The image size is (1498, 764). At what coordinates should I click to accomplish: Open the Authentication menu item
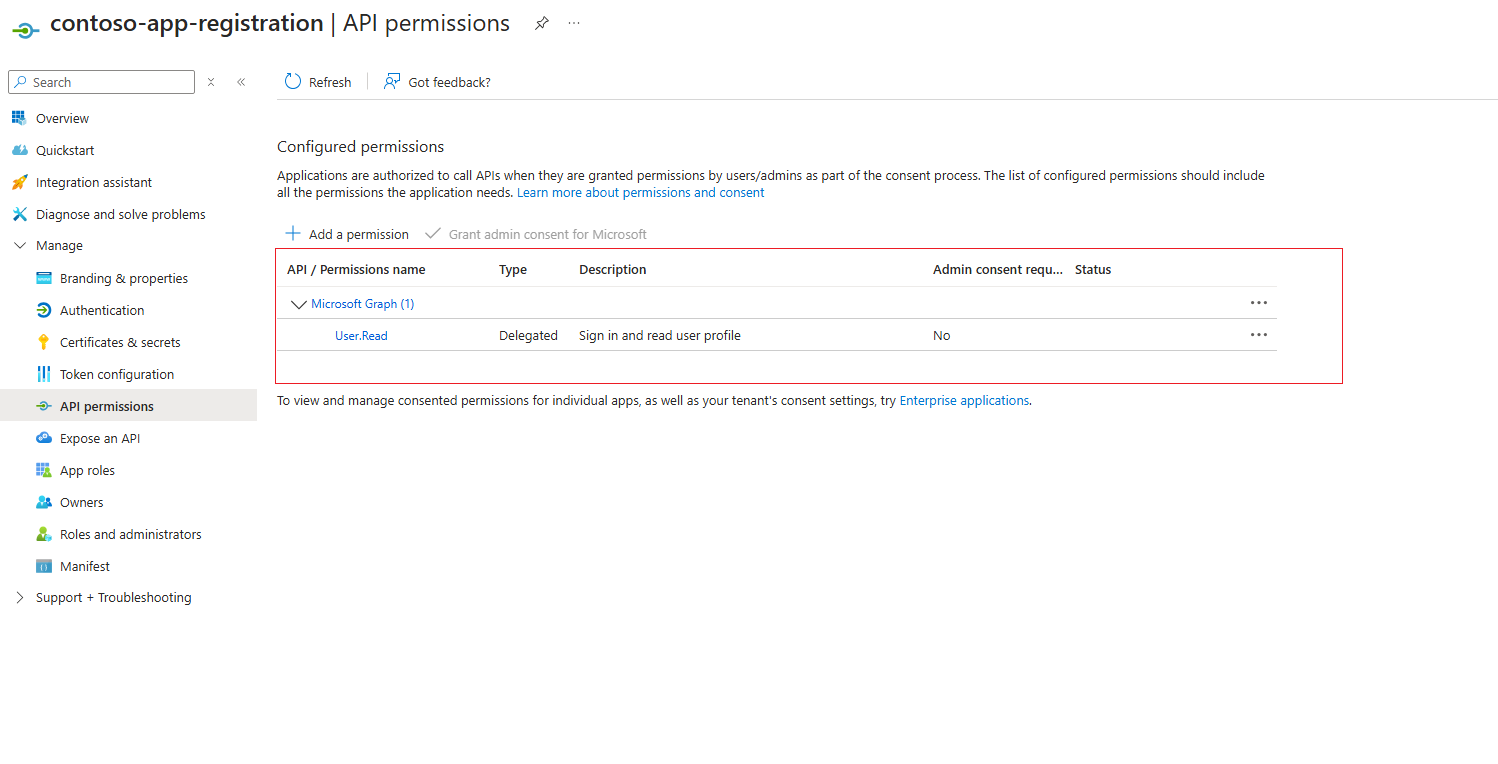pyautogui.click(x=102, y=310)
